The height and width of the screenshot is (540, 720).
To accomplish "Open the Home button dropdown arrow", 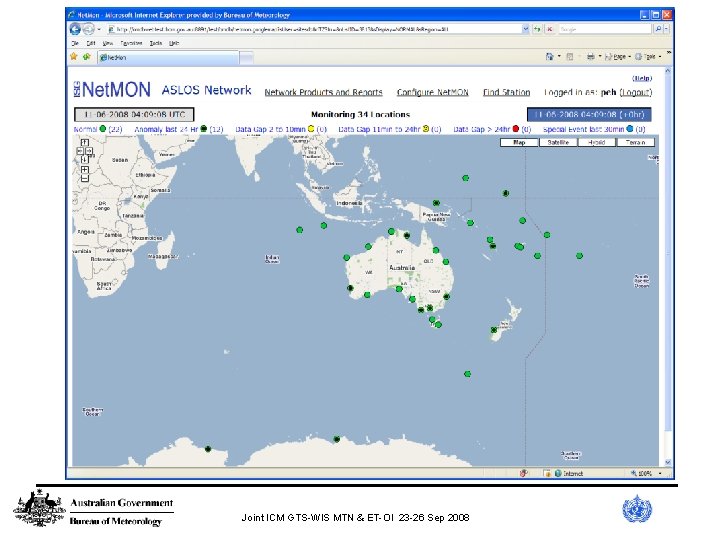I will click(x=559, y=56).
